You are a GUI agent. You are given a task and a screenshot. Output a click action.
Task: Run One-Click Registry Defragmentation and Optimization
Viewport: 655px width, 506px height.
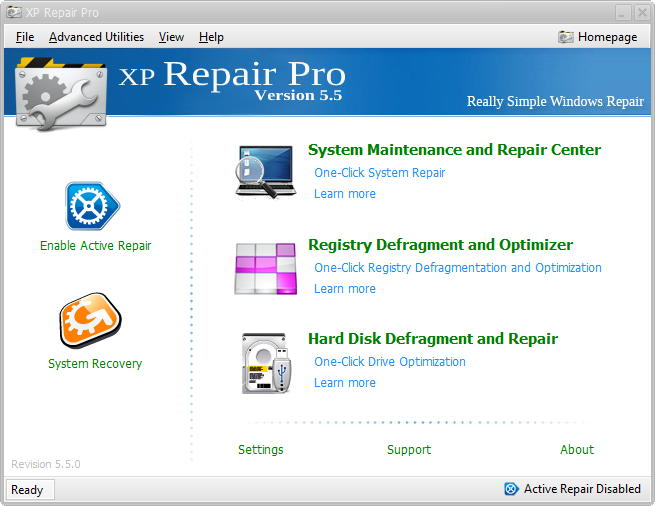[x=458, y=268]
